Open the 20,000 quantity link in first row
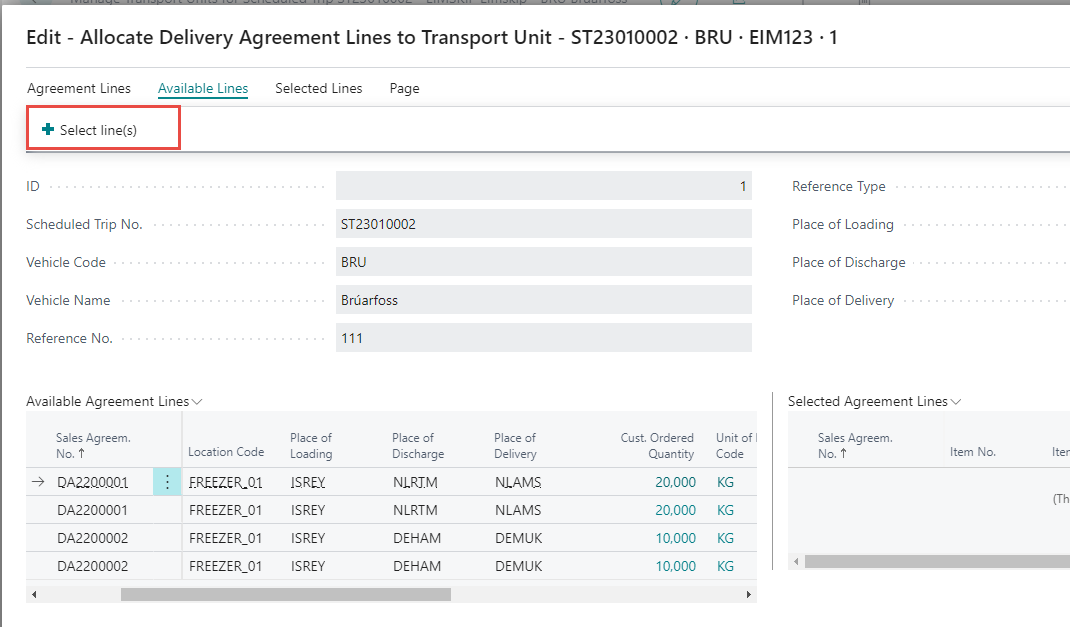 pyautogui.click(x=675, y=482)
